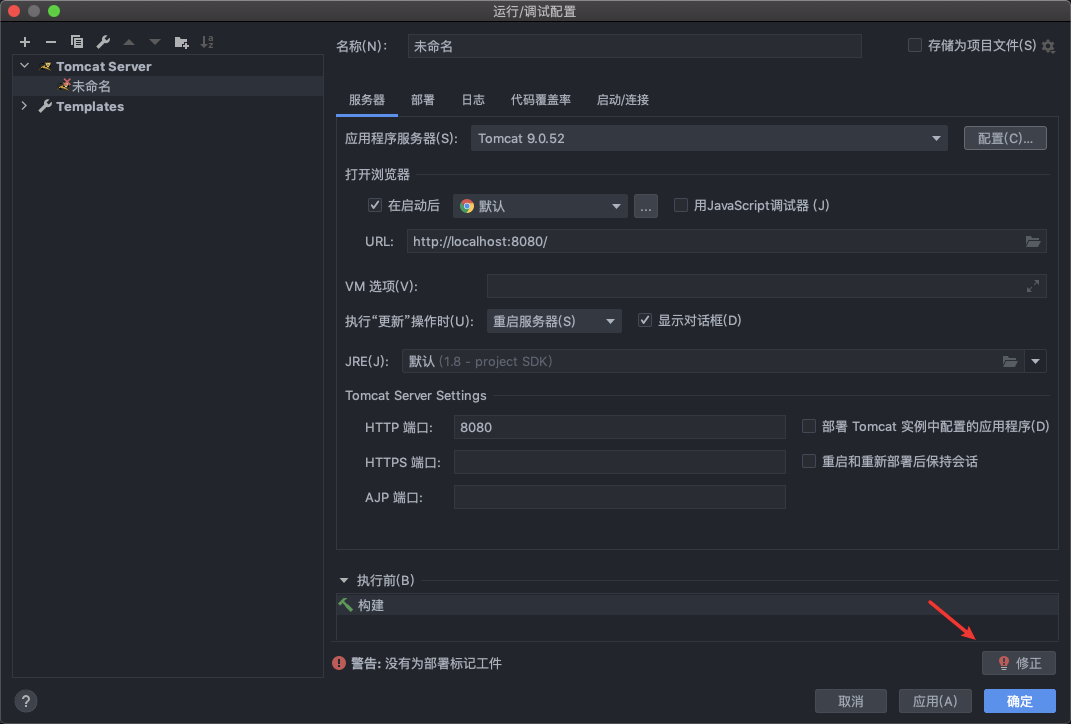Image resolution: width=1071 pixels, height=724 pixels.
Task: Open the JRE dropdown arrow
Action: coord(1035,361)
